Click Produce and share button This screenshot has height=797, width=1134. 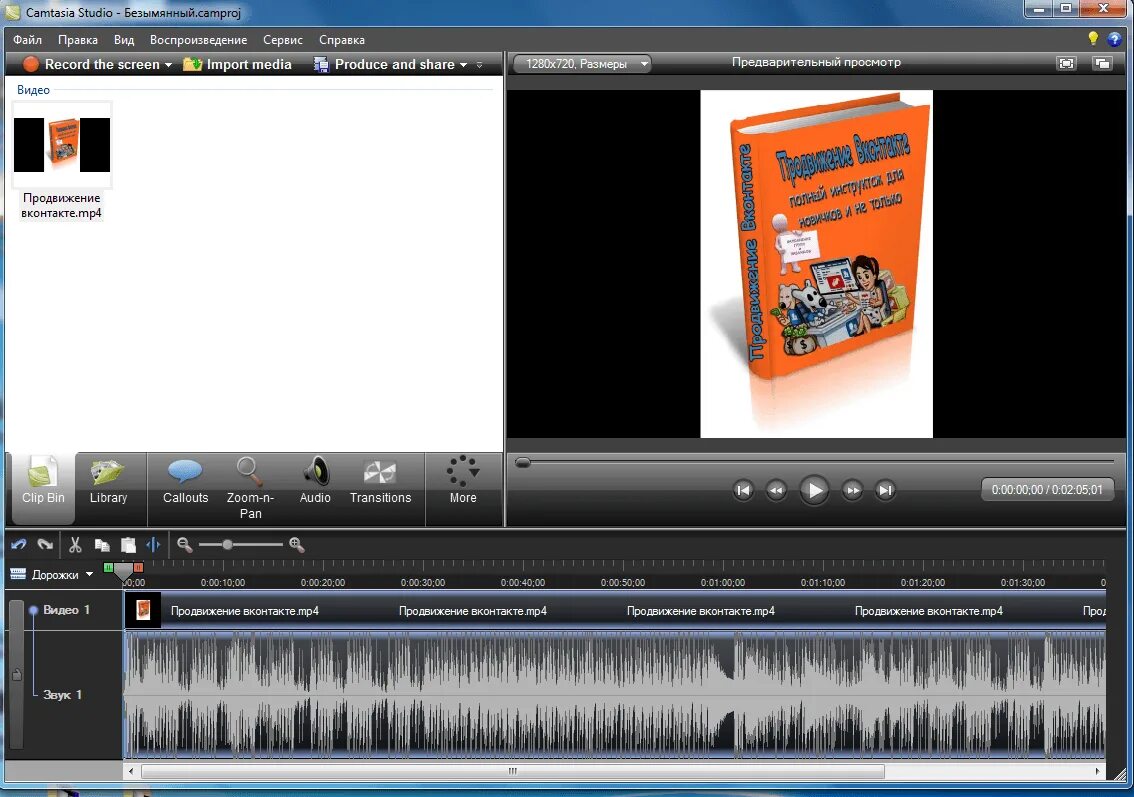tap(384, 64)
